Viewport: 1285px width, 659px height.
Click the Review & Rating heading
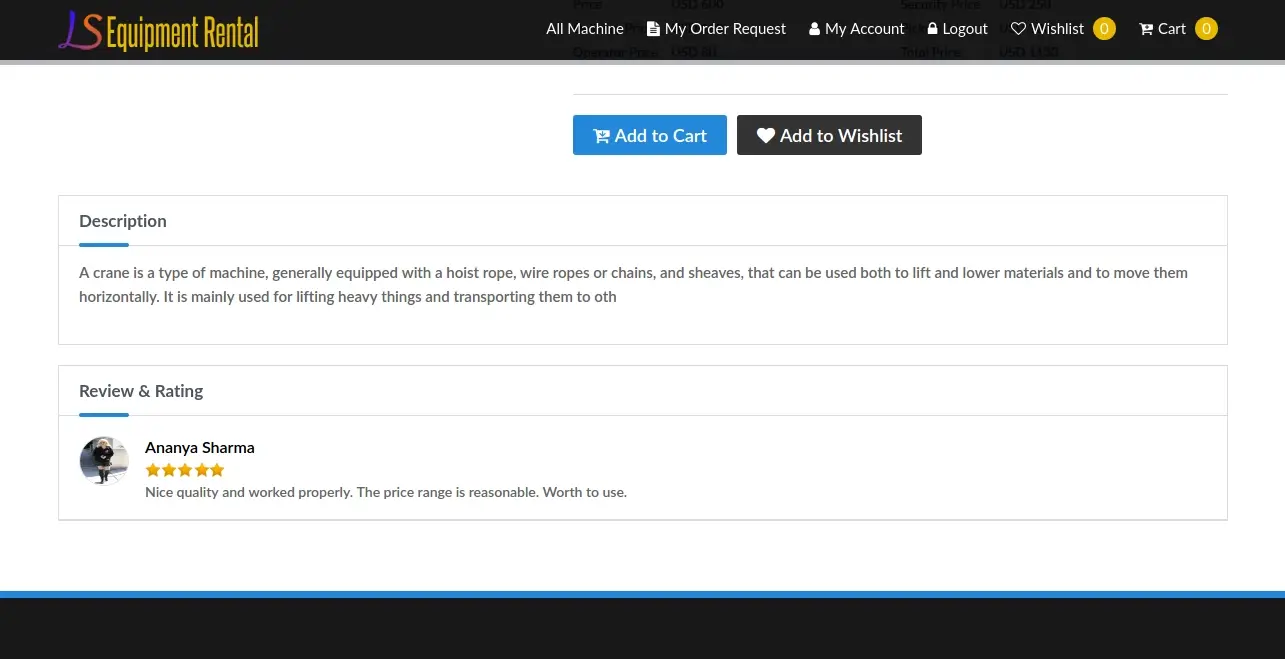(x=141, y=391)
